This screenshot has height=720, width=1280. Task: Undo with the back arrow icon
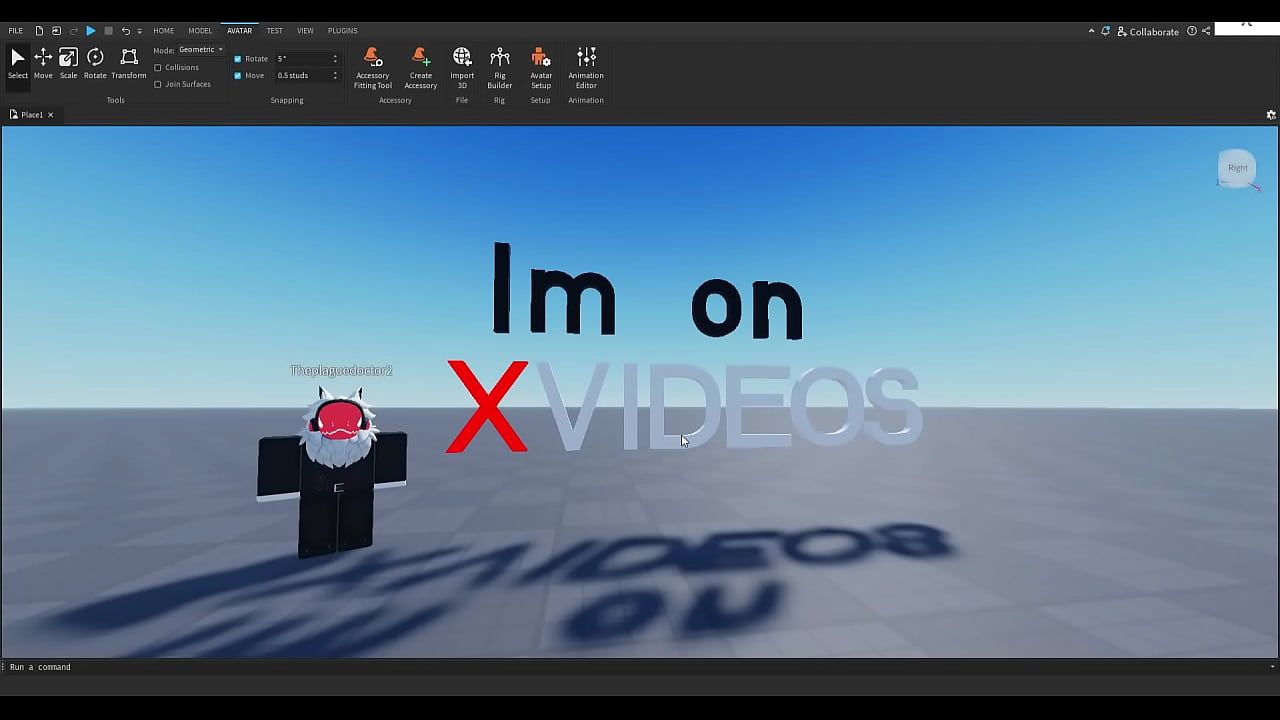[126, 31]
